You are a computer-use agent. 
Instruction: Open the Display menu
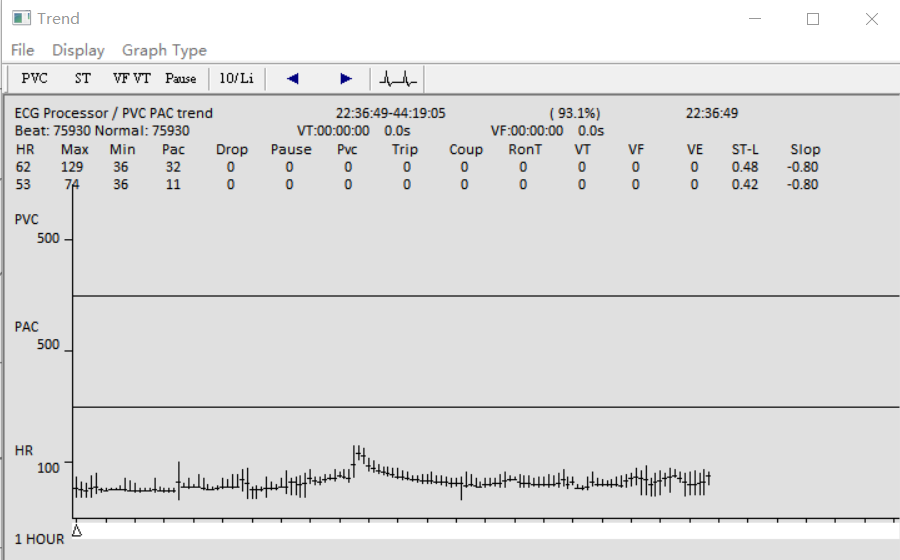78,50
